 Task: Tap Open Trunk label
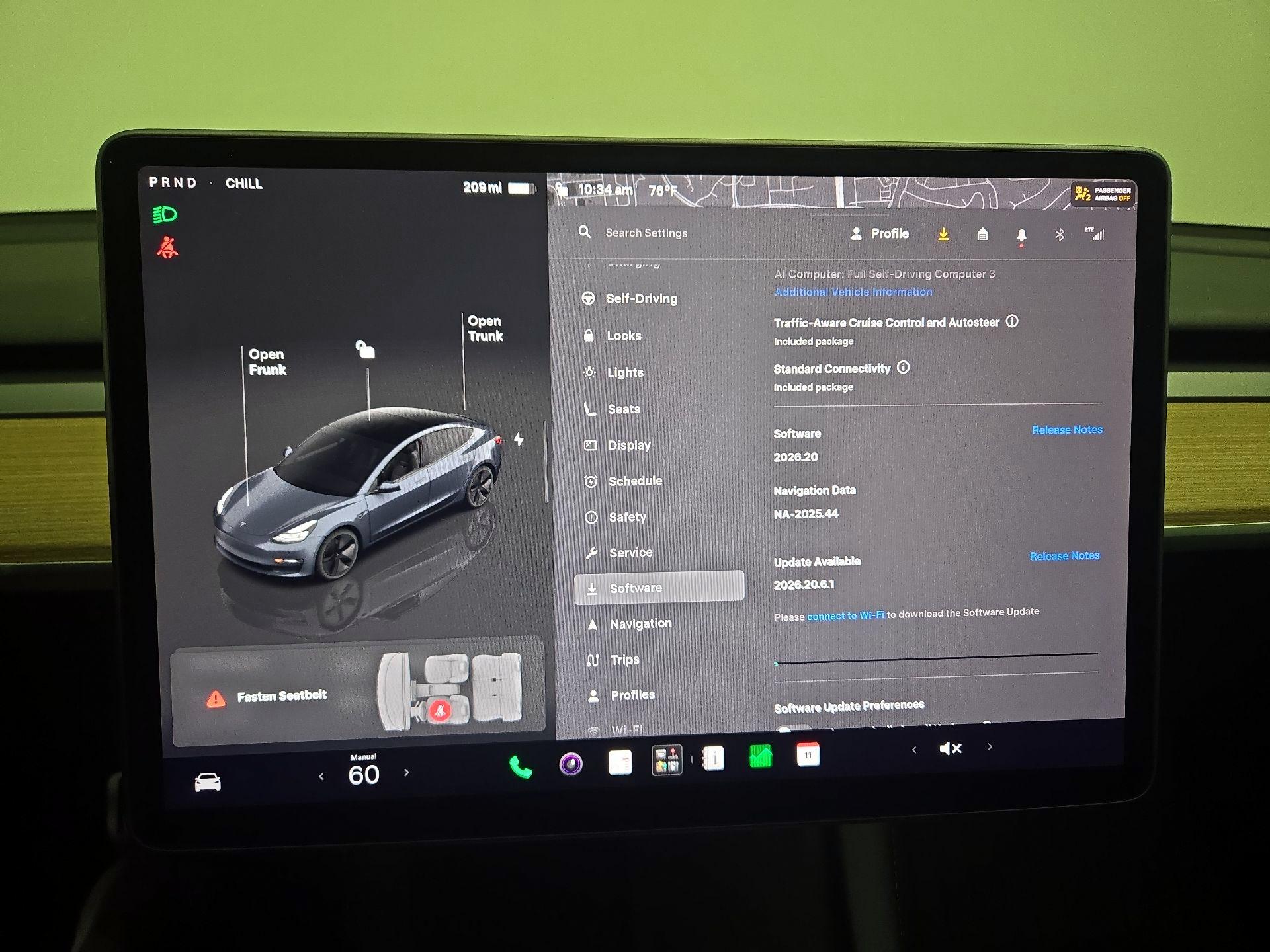486,329
